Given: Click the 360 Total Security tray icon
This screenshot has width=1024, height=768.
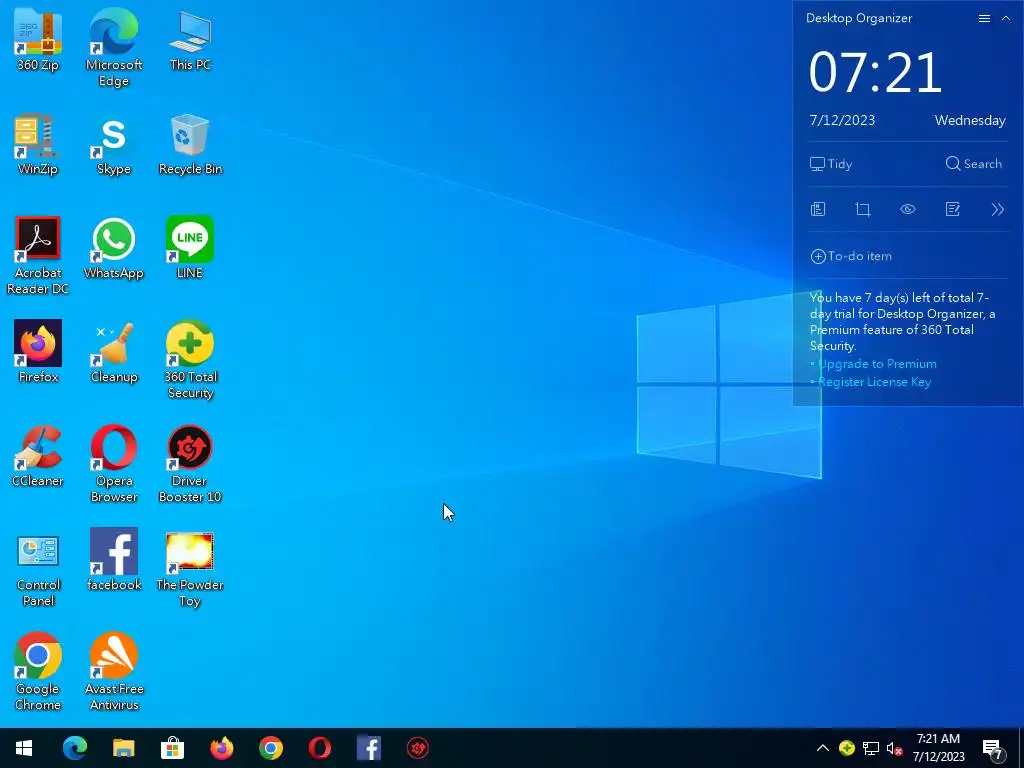Looking at the screenshot, I should click(x=846, y=748).
